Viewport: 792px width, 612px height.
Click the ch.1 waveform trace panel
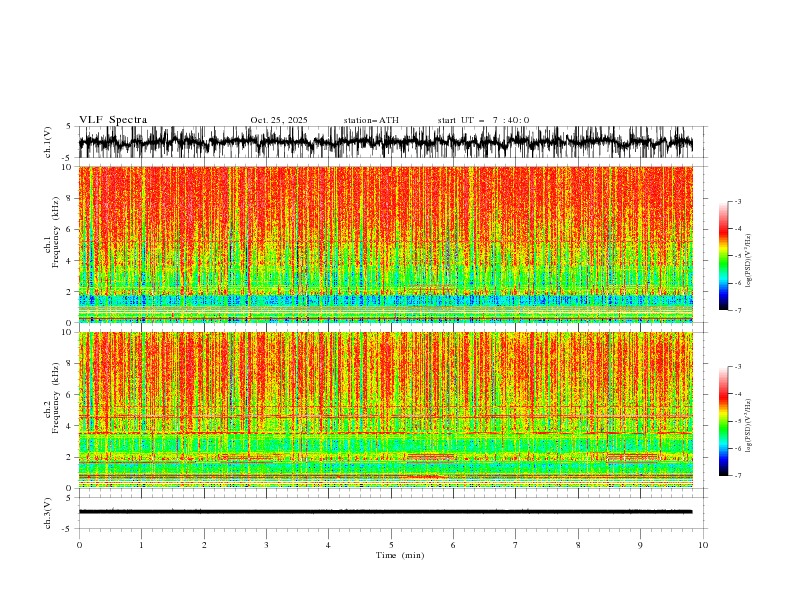(x=385, y=142)
